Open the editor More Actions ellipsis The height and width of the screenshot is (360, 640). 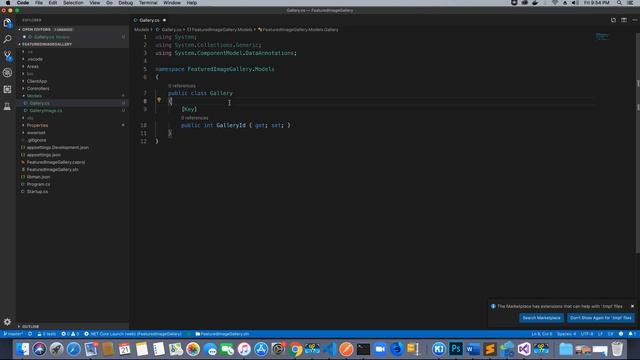pos(634,20)
